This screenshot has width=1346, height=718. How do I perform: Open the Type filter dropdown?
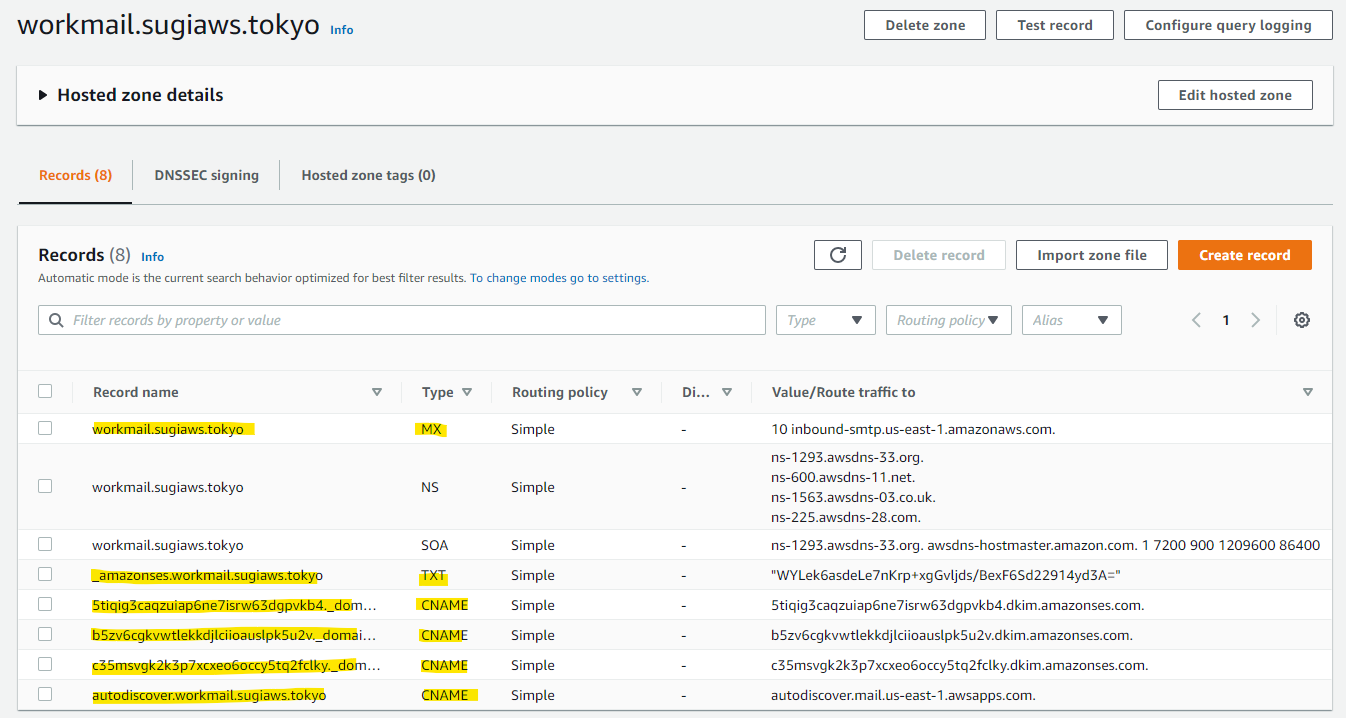coord(826,320)
